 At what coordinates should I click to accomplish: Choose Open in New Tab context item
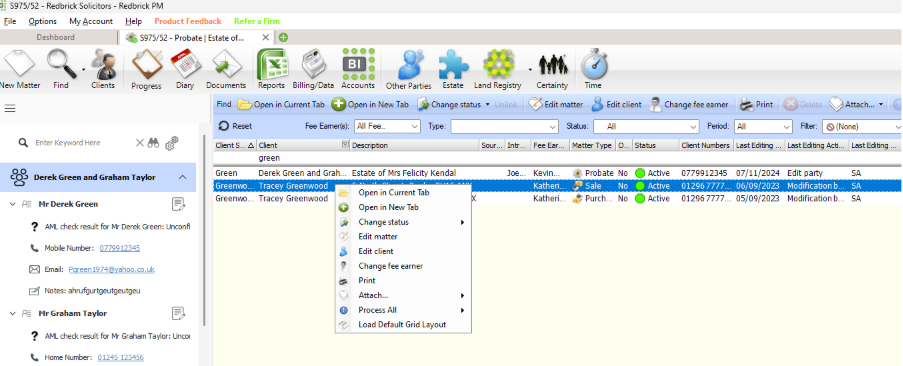pyautogui.click(x=403, y=207)
